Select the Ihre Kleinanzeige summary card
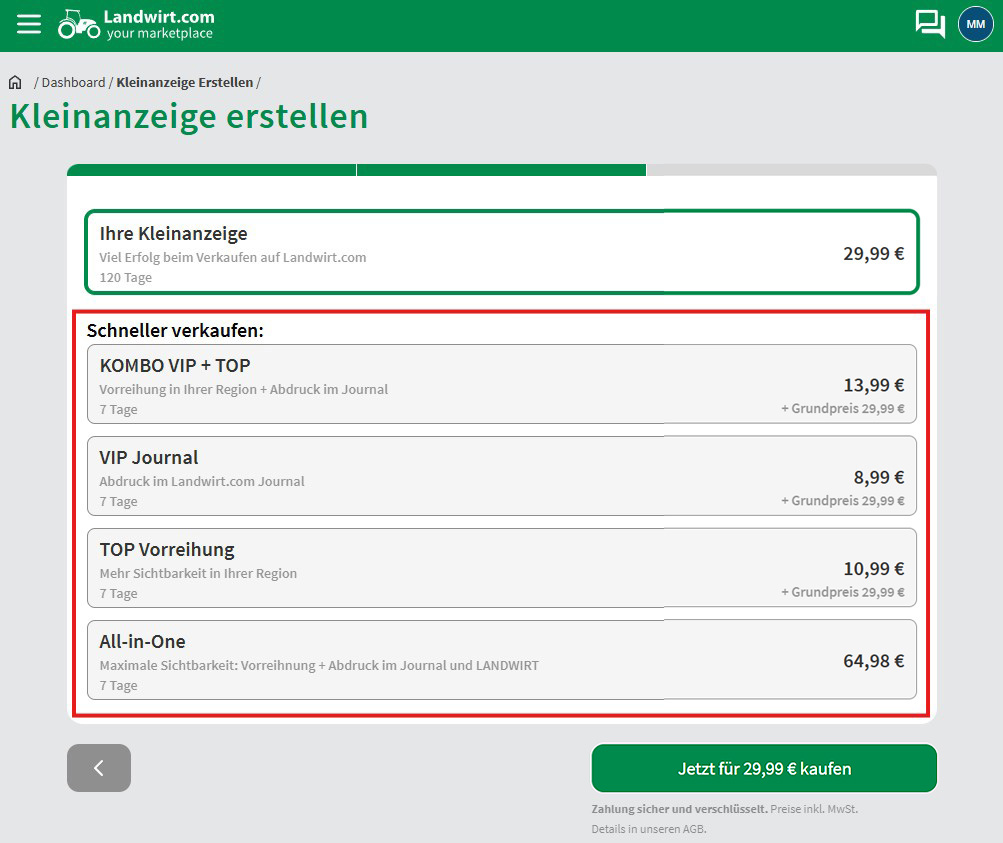 [502, 252]
